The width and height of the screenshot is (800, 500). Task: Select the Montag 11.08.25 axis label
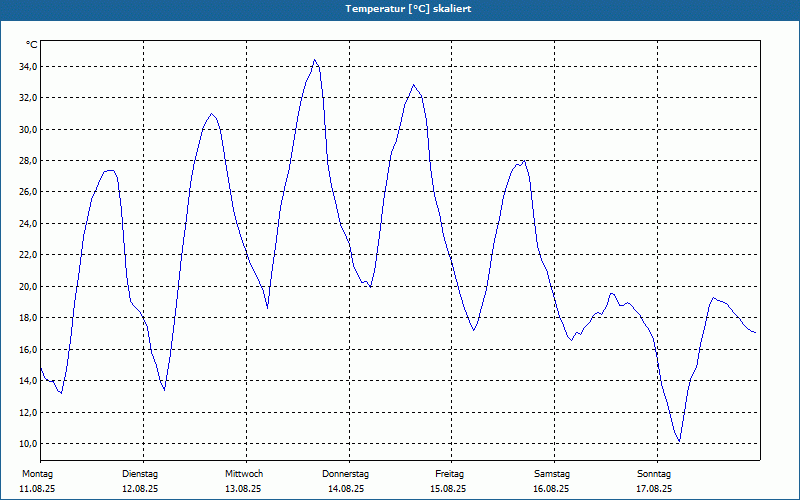(x=37, y=481)
